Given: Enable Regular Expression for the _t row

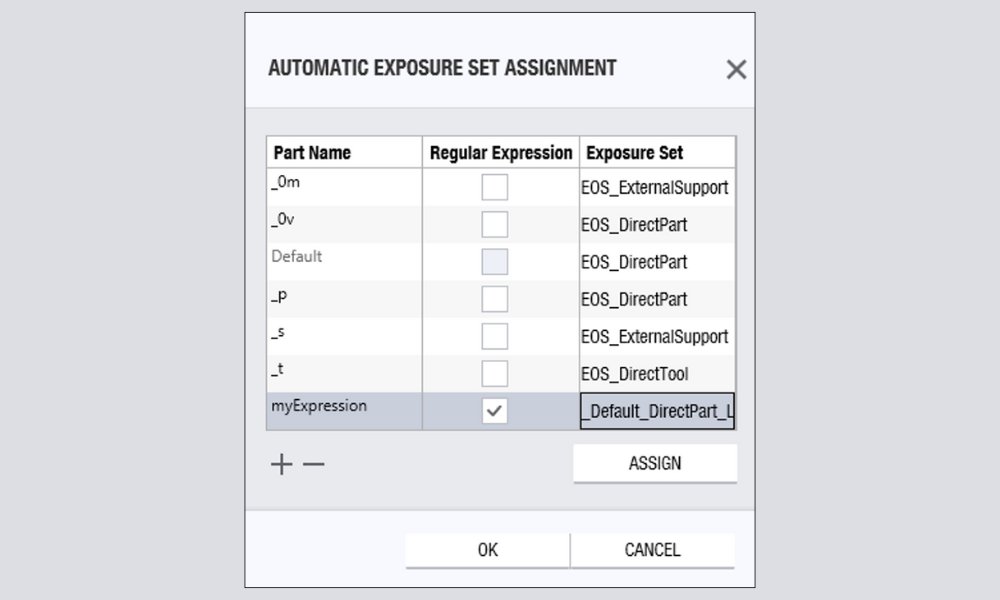Looking at the screenshot, I should pyautogui.click(x=494, y=372).
